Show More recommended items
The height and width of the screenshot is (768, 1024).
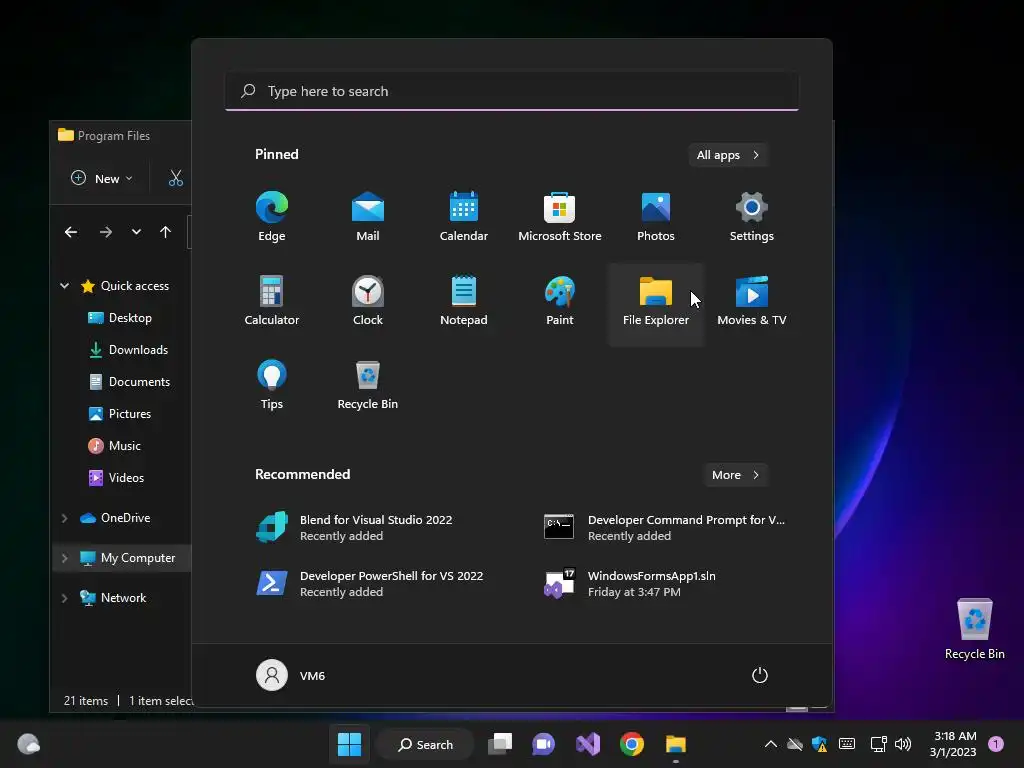click(x=735, y=475)
